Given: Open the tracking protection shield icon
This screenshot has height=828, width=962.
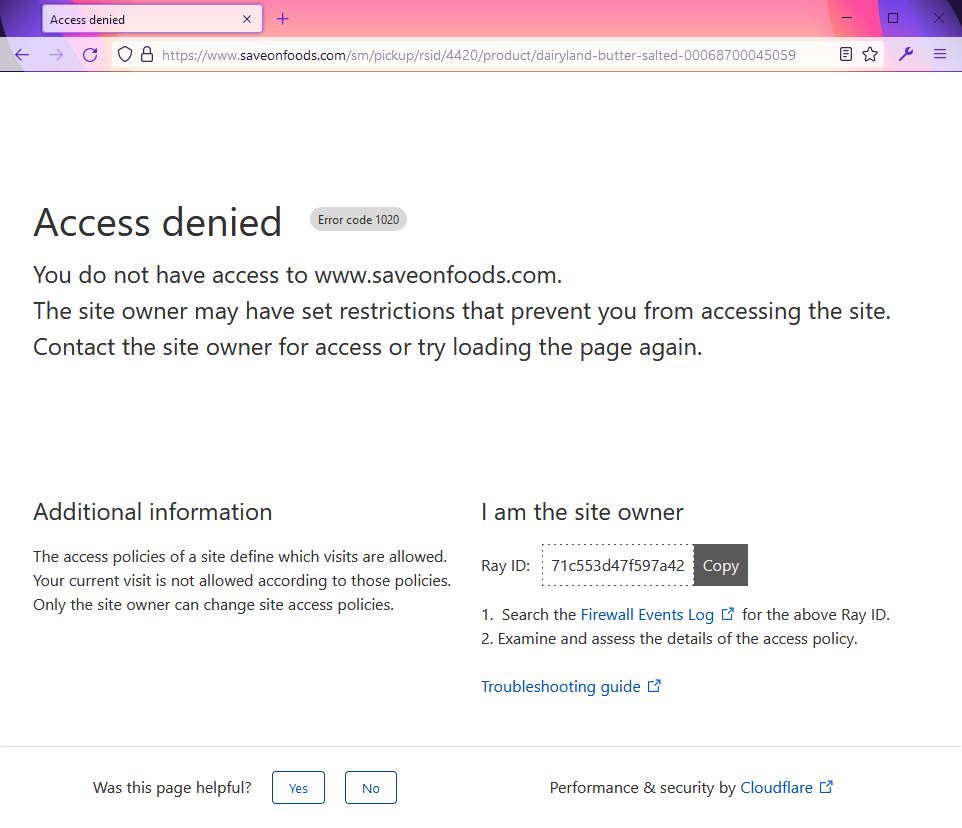Looking at the screenshot, I should pos(125,55).
